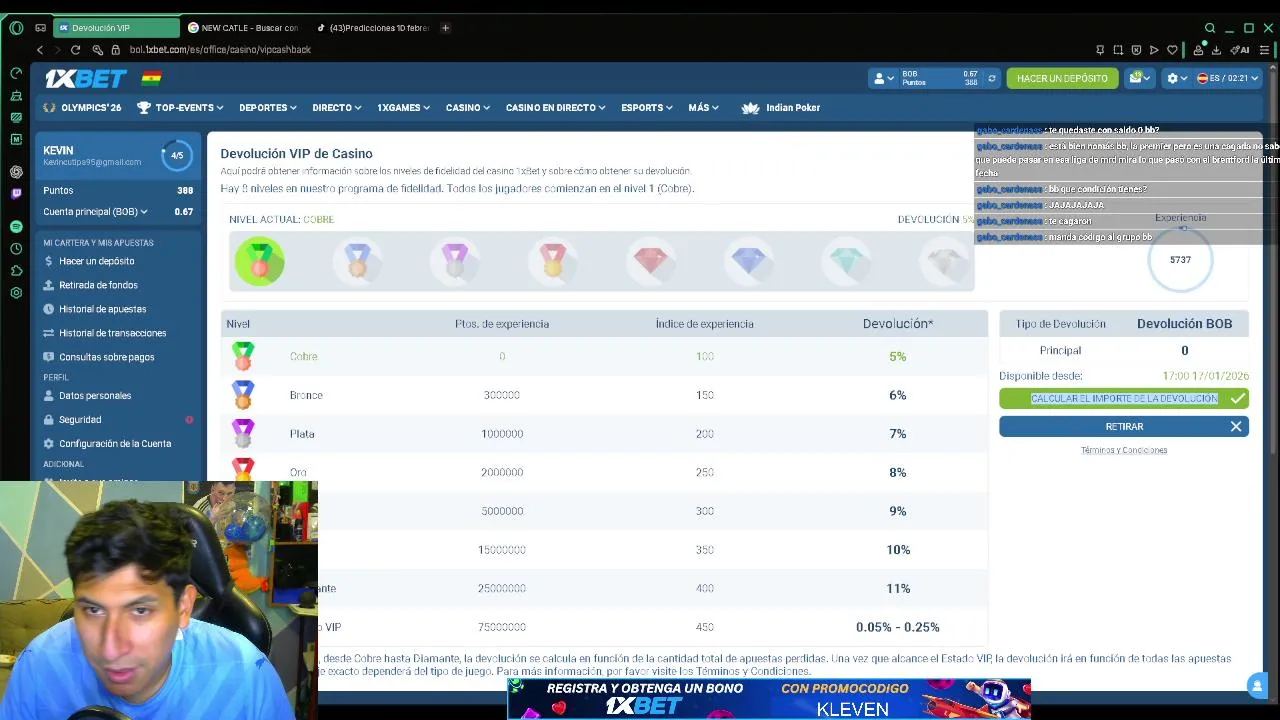Open Extensions cube in Opera sidebar
1280x720 pixels.
coord(16,271)
